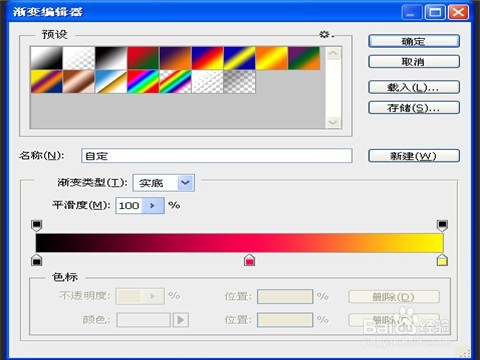480x360 pixels.
Task: Close the 渐变编辑器 dialog
Action: click(458, 13)
